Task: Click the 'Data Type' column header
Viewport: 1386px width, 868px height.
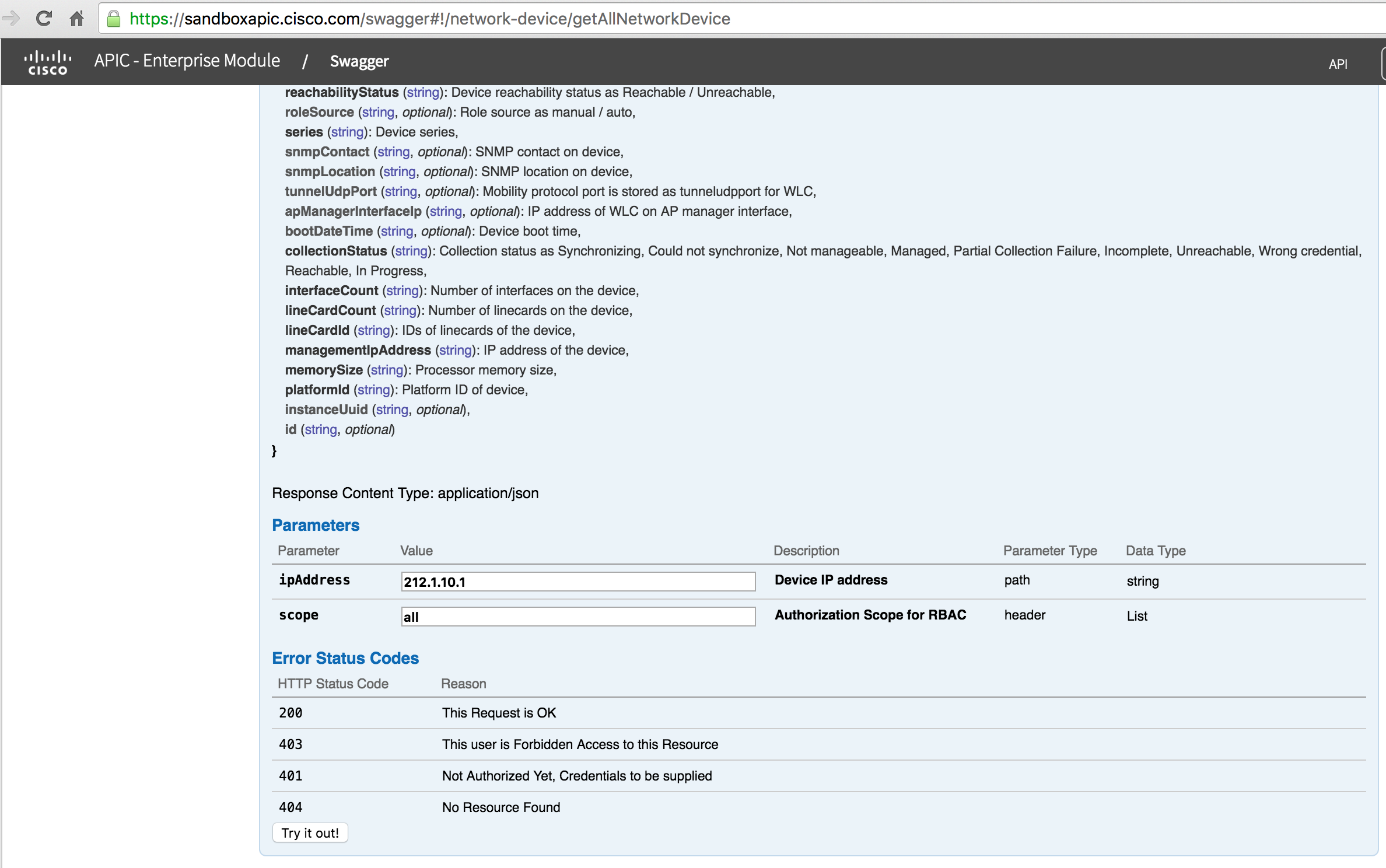Action: click(1156, 551)
